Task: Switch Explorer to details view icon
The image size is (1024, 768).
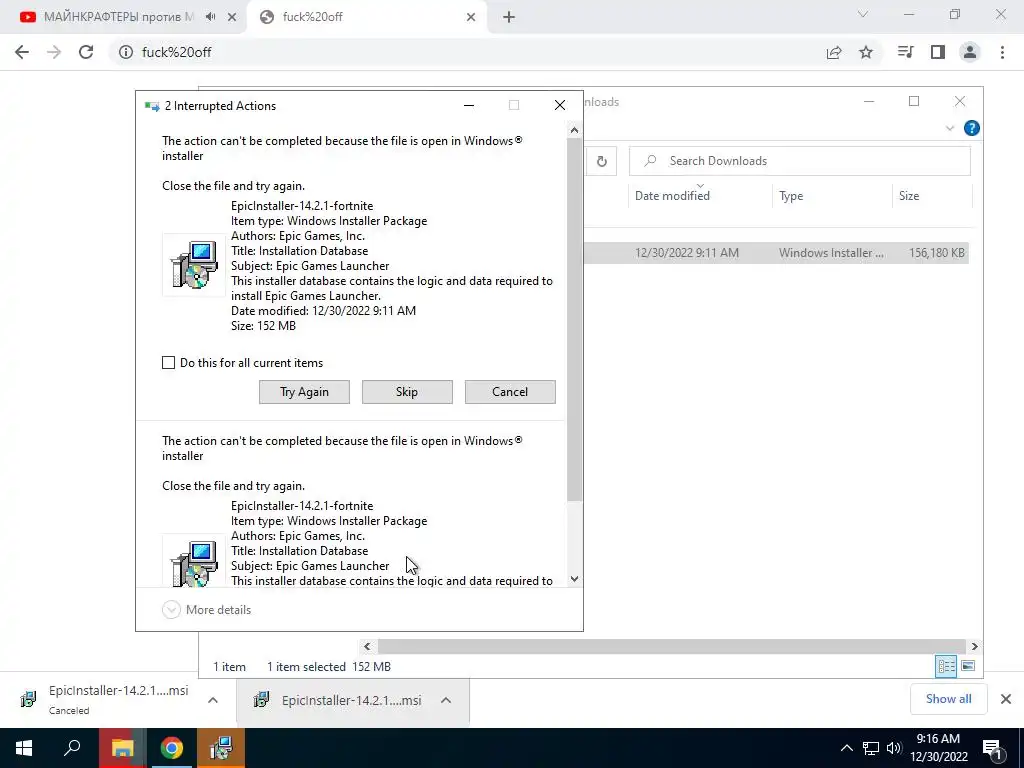Action: tap(946, 666)
